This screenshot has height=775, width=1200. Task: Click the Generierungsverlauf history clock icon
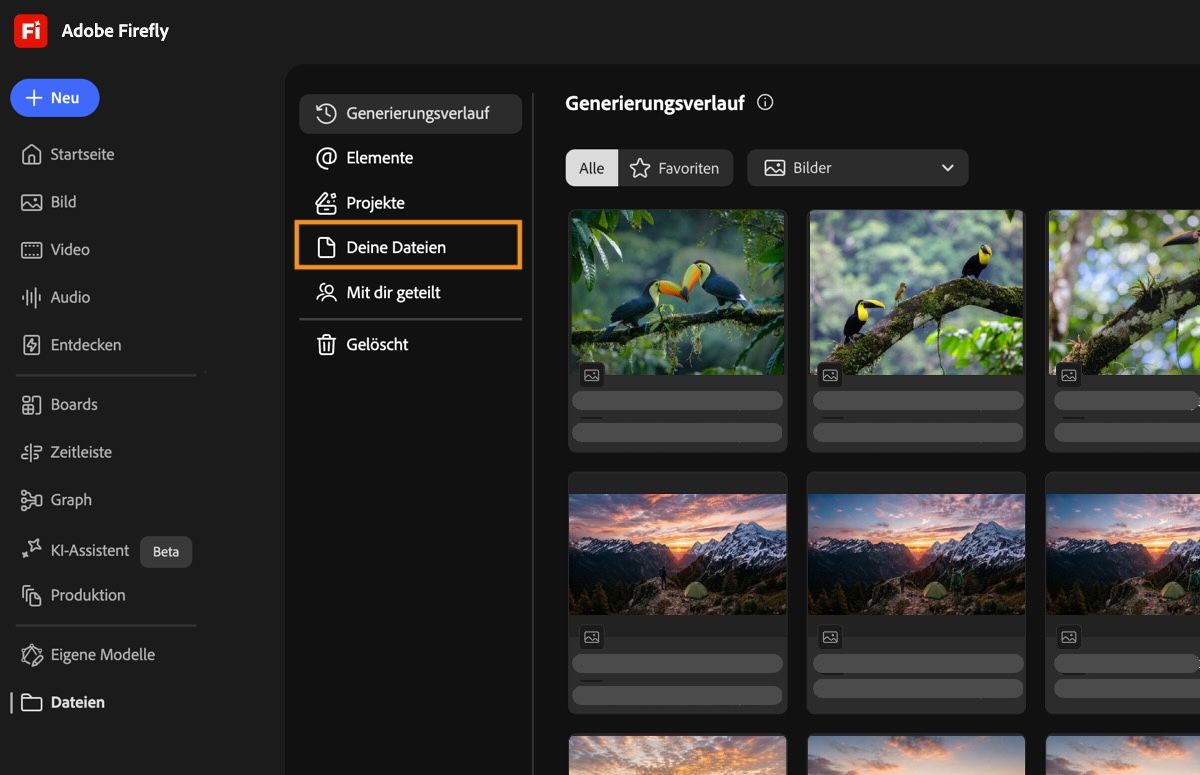(x=326, y=114)
